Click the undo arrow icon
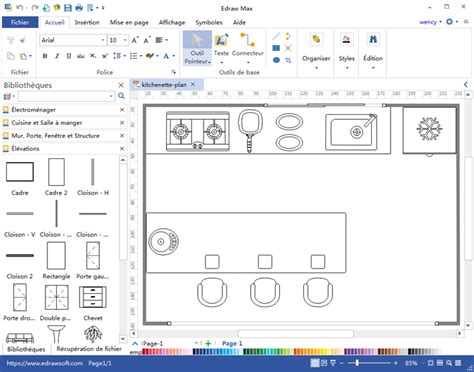The image size is (474, 372). [19, 7]
